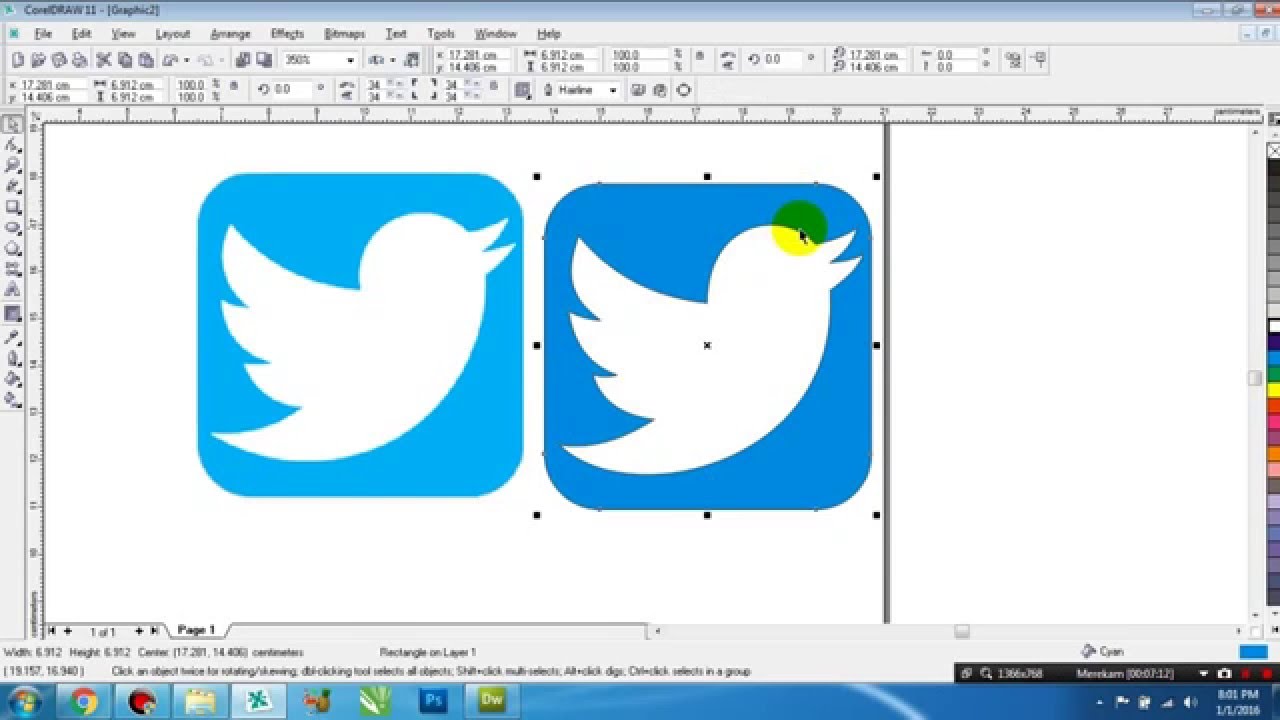The image size is (1280, 720).
Task: Select the Rectangle tool in the toolbox
Action: point(13,207)
